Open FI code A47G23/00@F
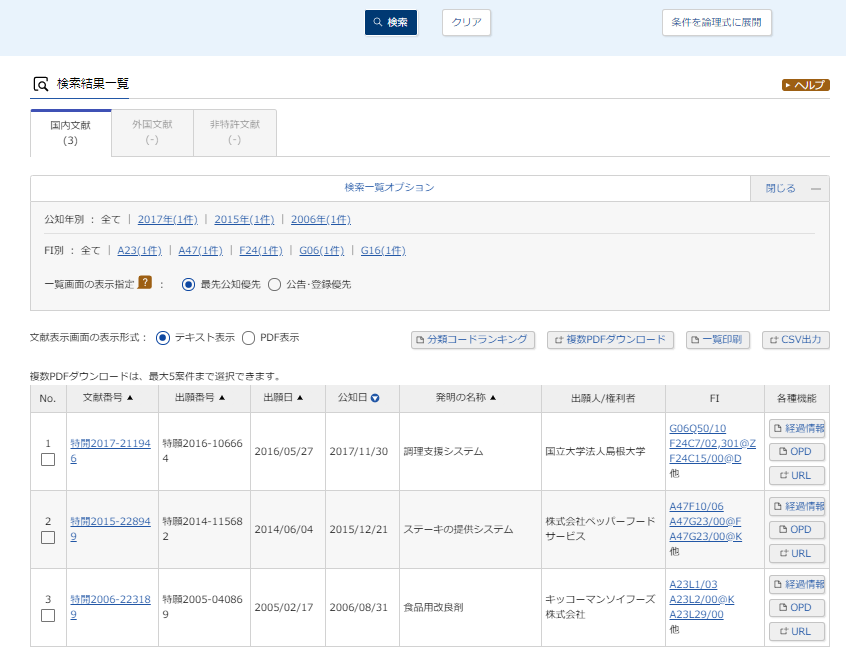 pos(705,522)
